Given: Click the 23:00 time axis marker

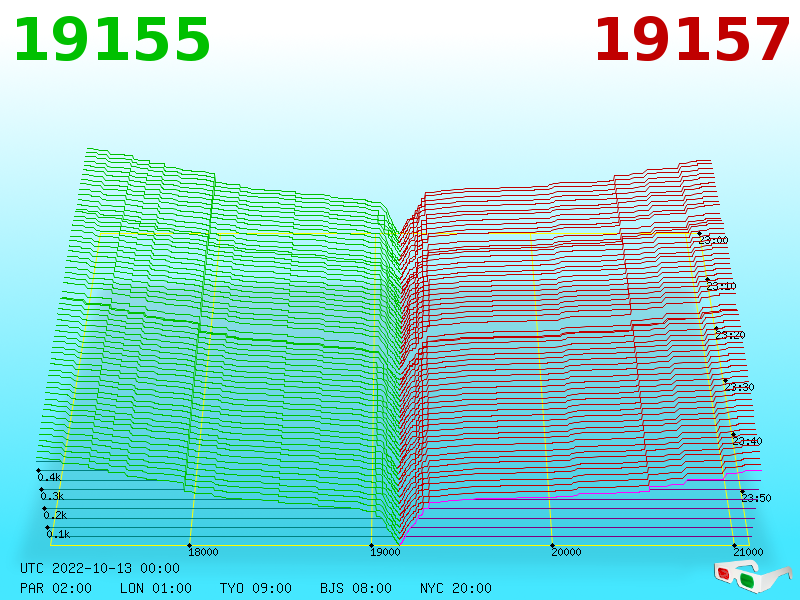Looking at the screenshot, I should (x=714, y=240).
